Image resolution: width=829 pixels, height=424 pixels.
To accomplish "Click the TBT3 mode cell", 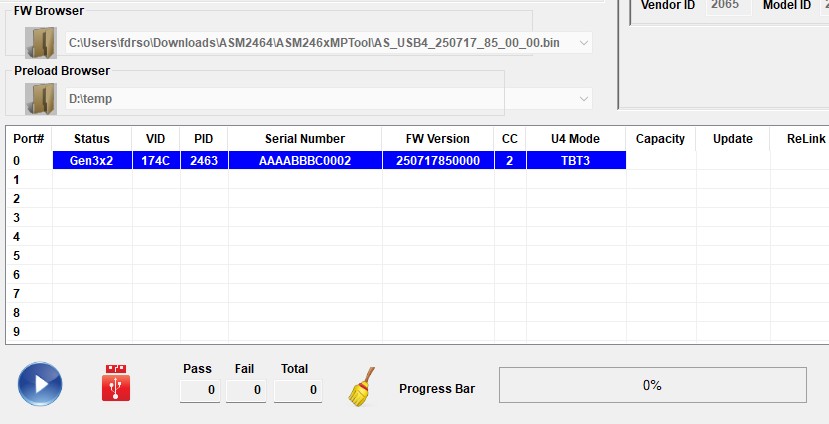I will coord(575,160).
